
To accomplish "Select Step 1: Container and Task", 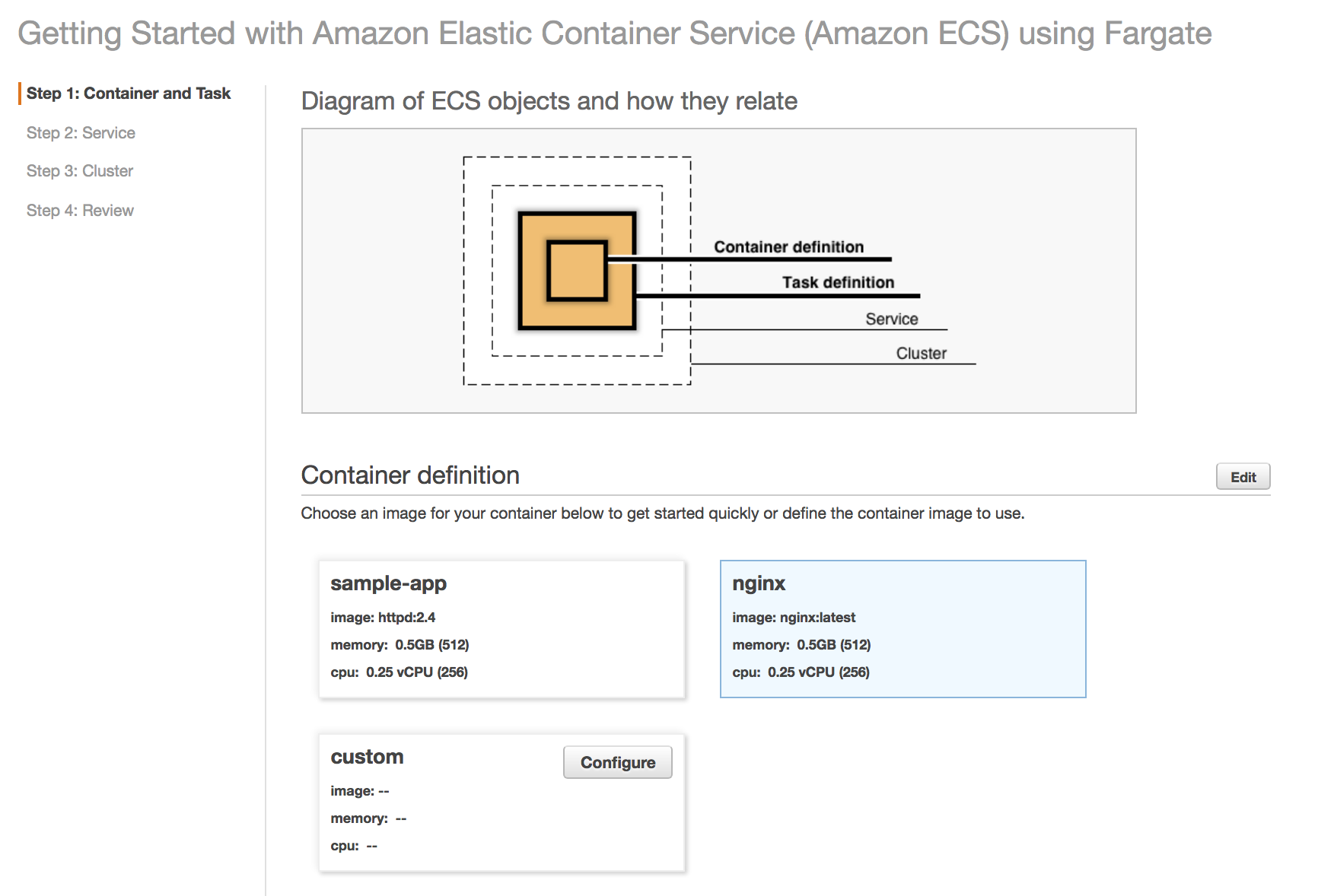I will (x=128, y=94).
